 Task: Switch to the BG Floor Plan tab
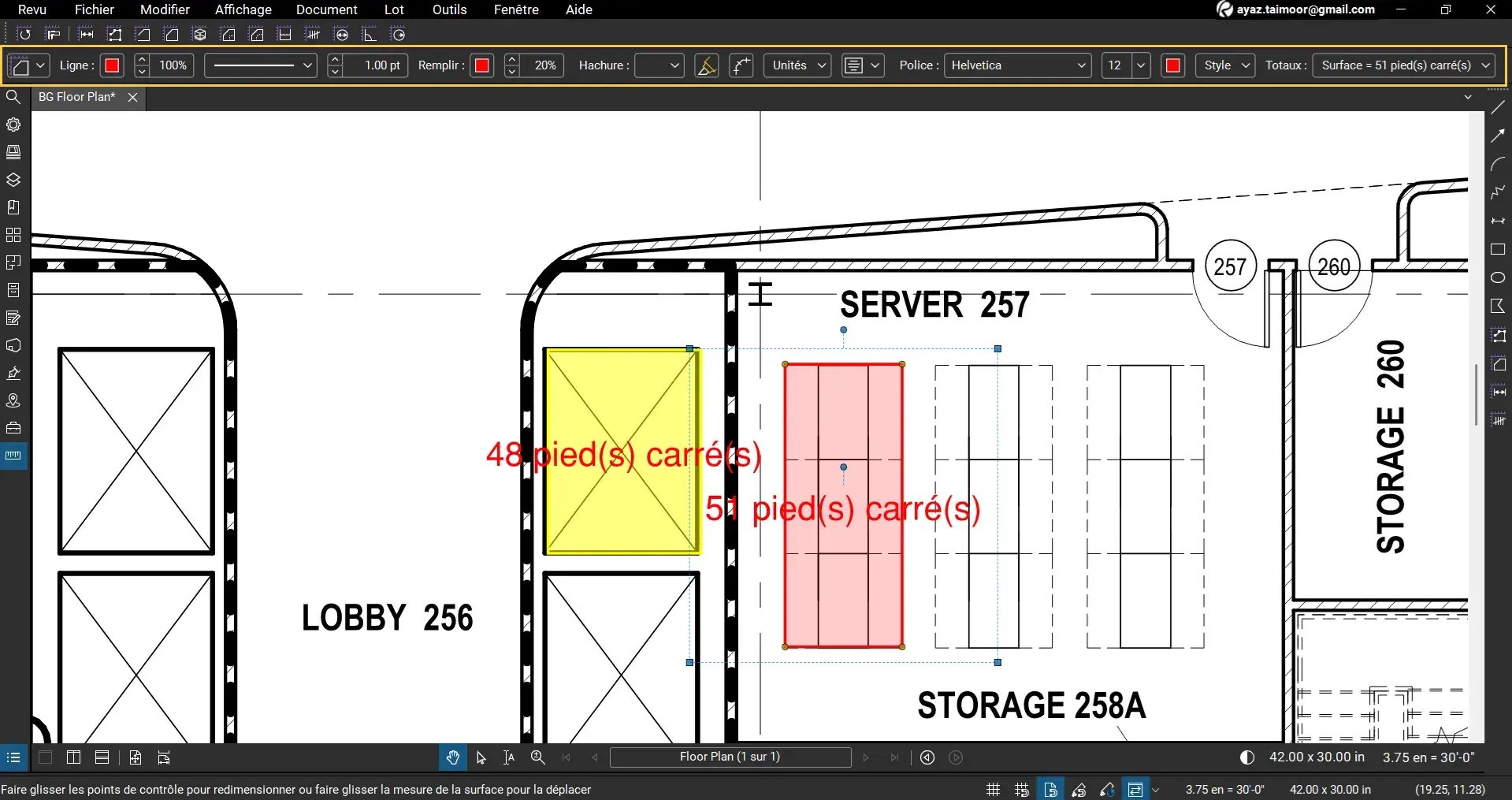[x=76, y=97]
